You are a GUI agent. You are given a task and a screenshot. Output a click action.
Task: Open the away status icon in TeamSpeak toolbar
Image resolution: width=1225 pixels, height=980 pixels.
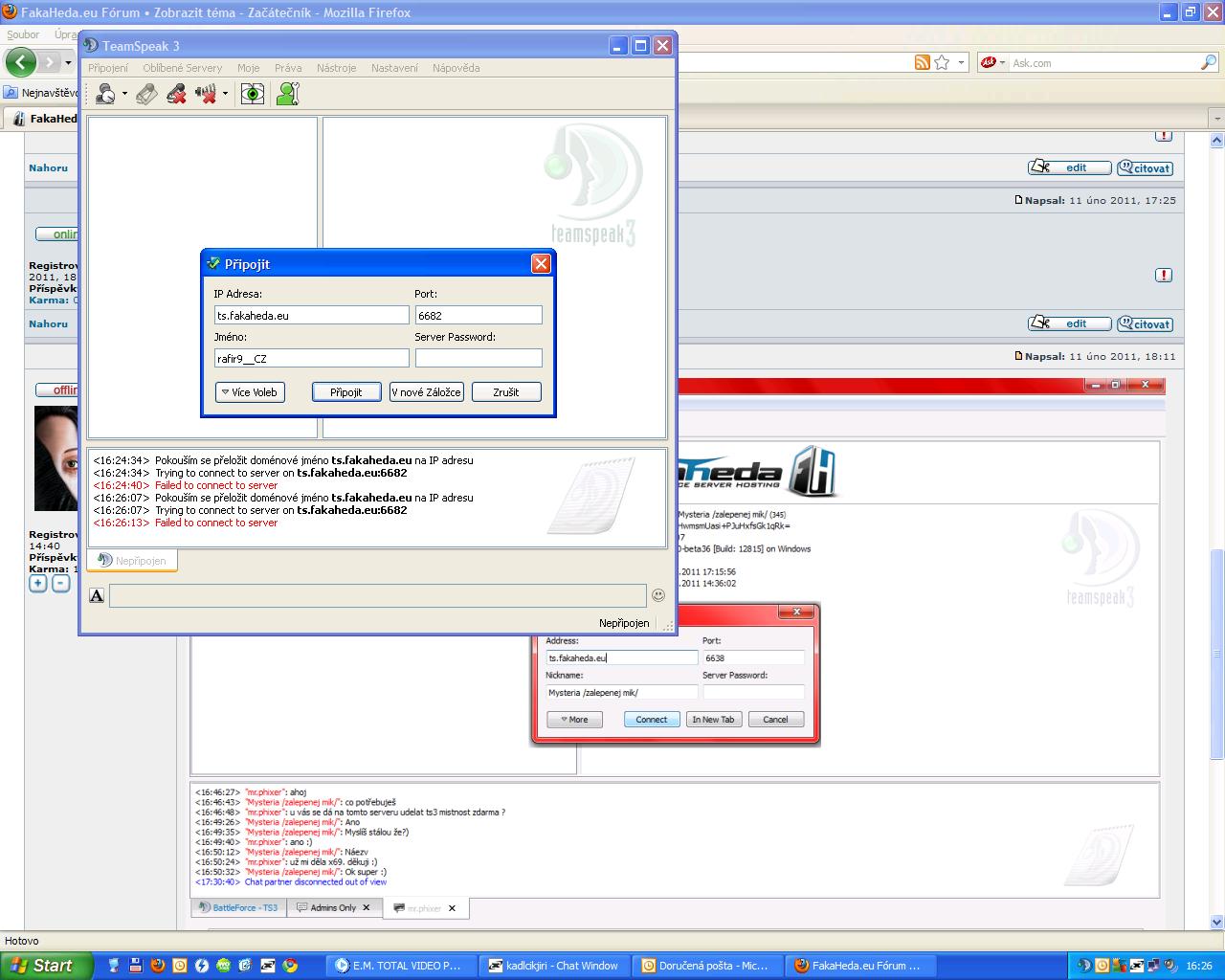point(105,94)
